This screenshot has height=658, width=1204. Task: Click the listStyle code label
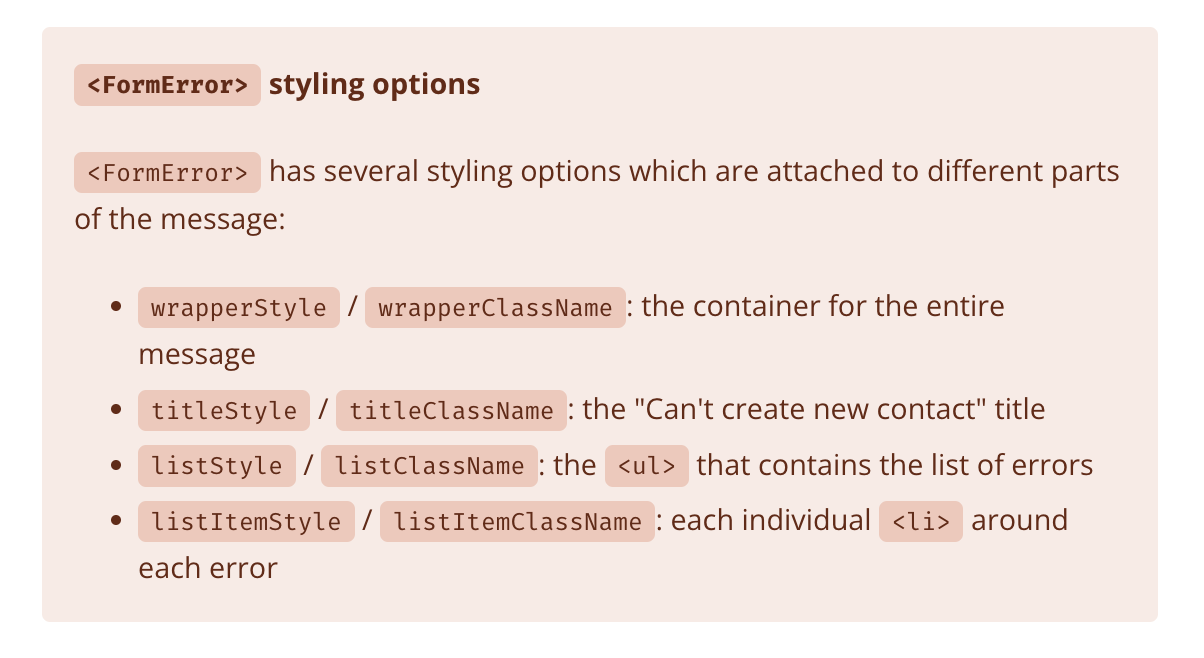[x=217, y=466]
